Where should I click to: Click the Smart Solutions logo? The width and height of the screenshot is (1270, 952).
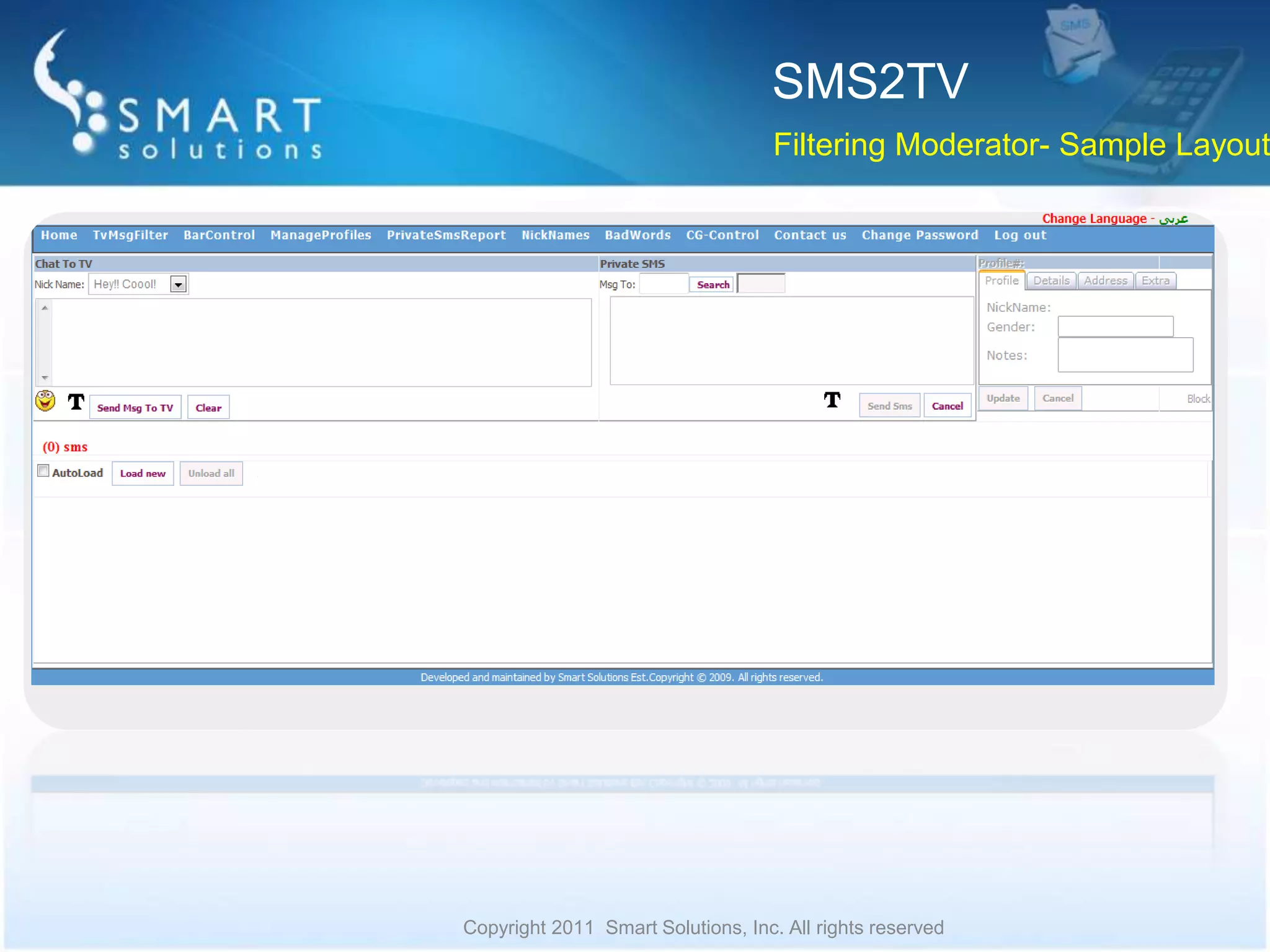178,99
